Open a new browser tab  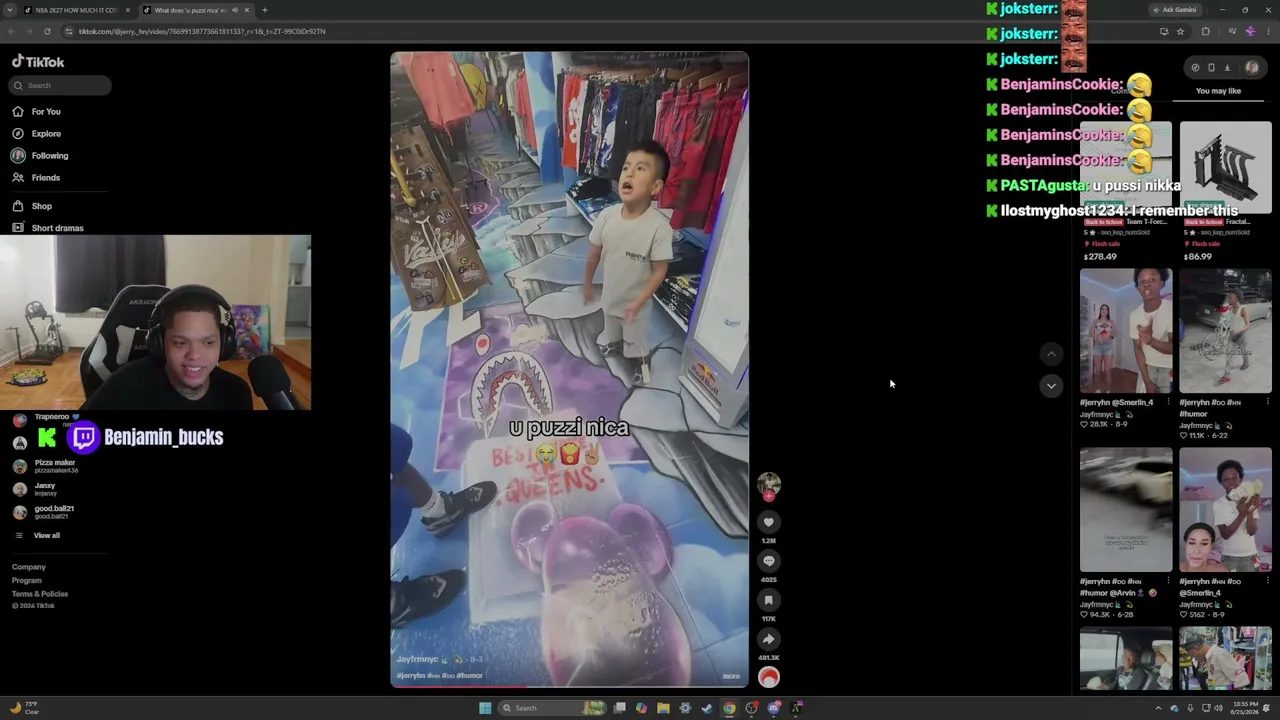(265, 10)
